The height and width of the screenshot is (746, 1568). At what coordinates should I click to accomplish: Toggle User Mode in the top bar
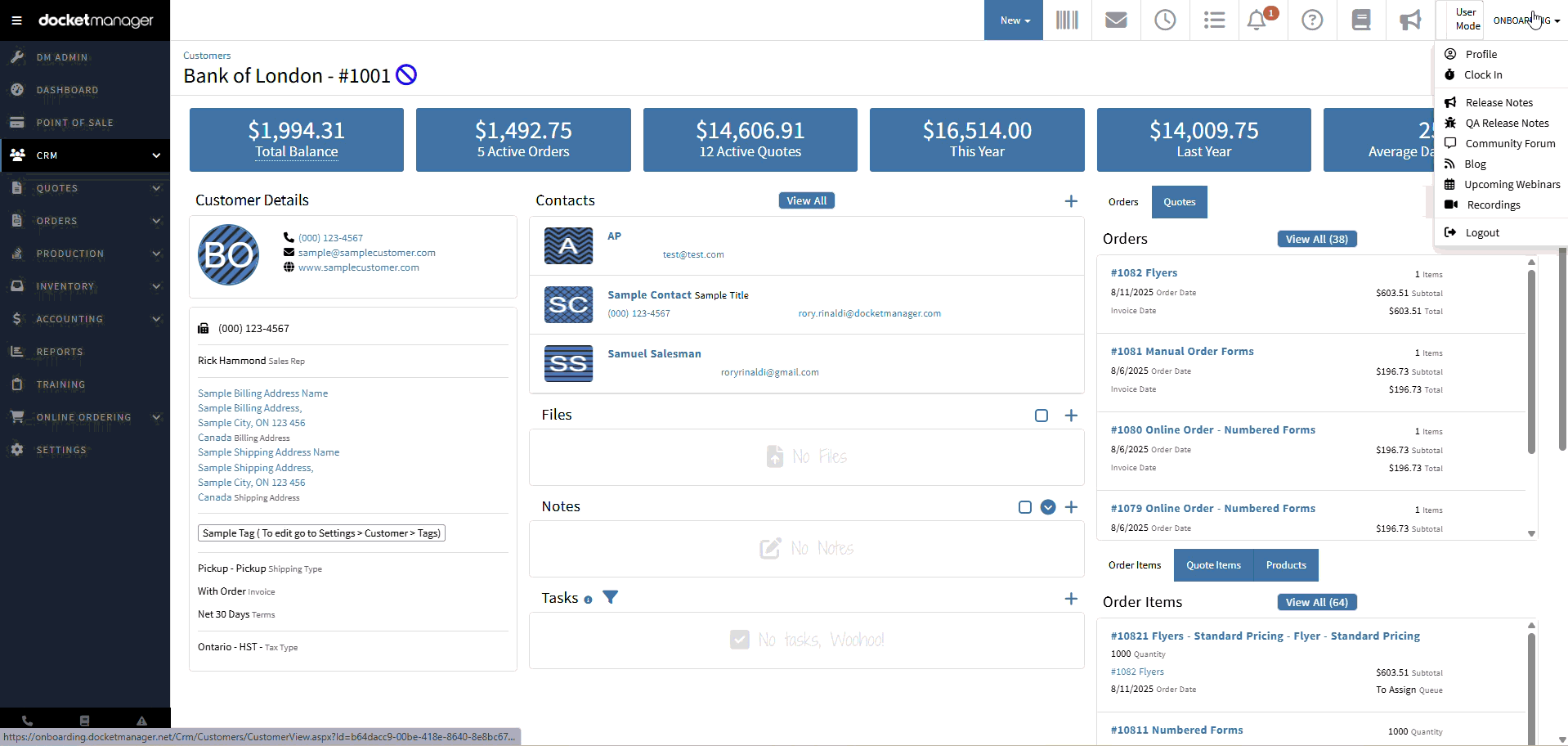[x=1467, y=20]
